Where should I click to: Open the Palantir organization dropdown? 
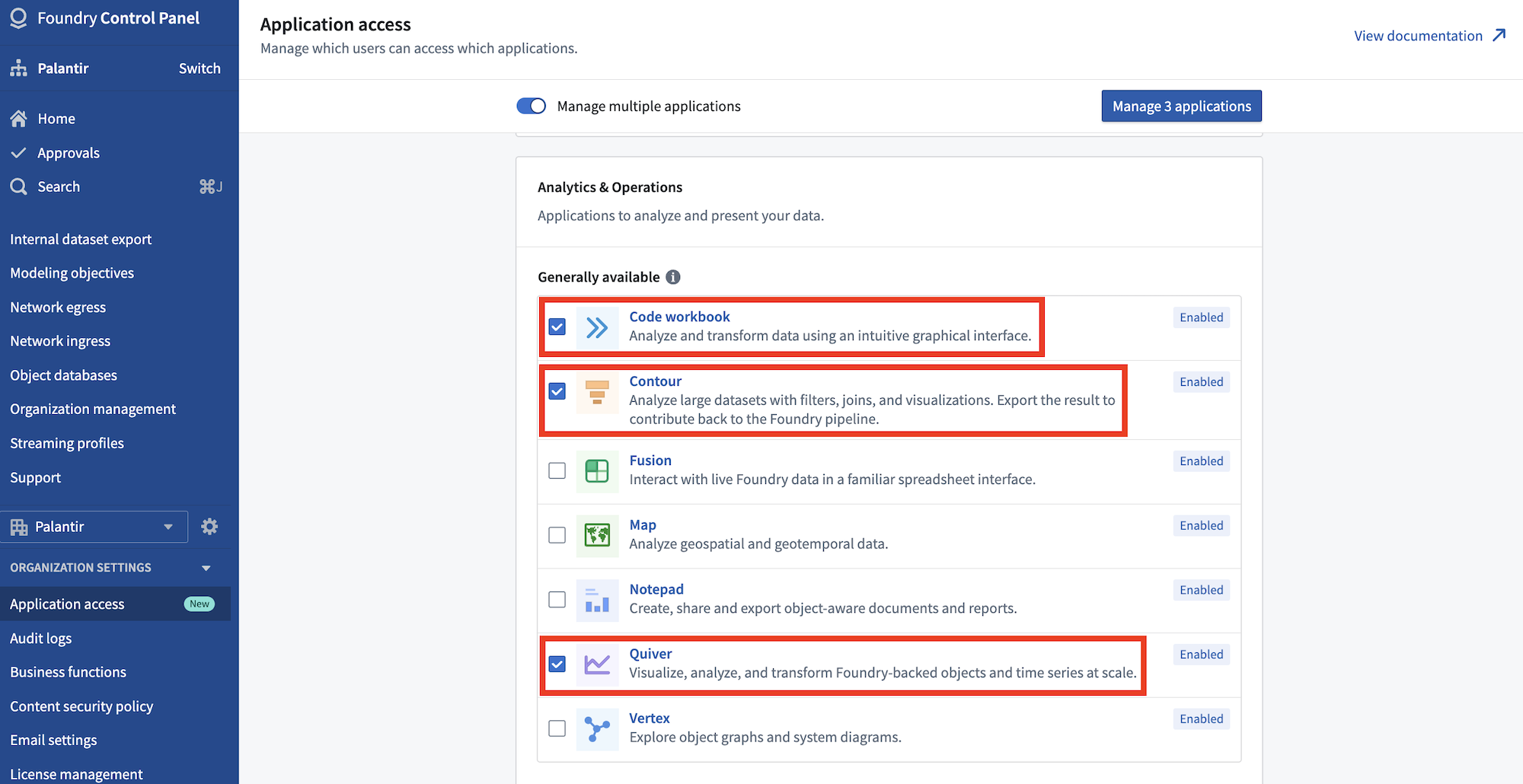coord(94,527)
